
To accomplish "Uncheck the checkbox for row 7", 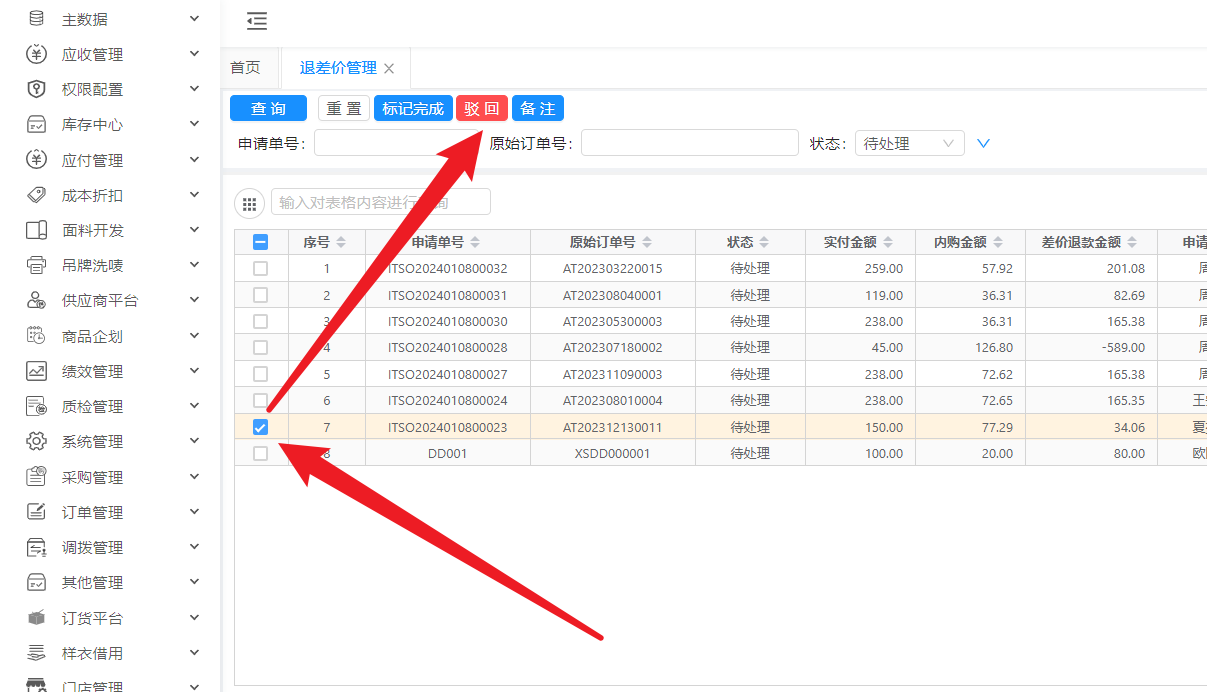I will (x=260, y=427).
